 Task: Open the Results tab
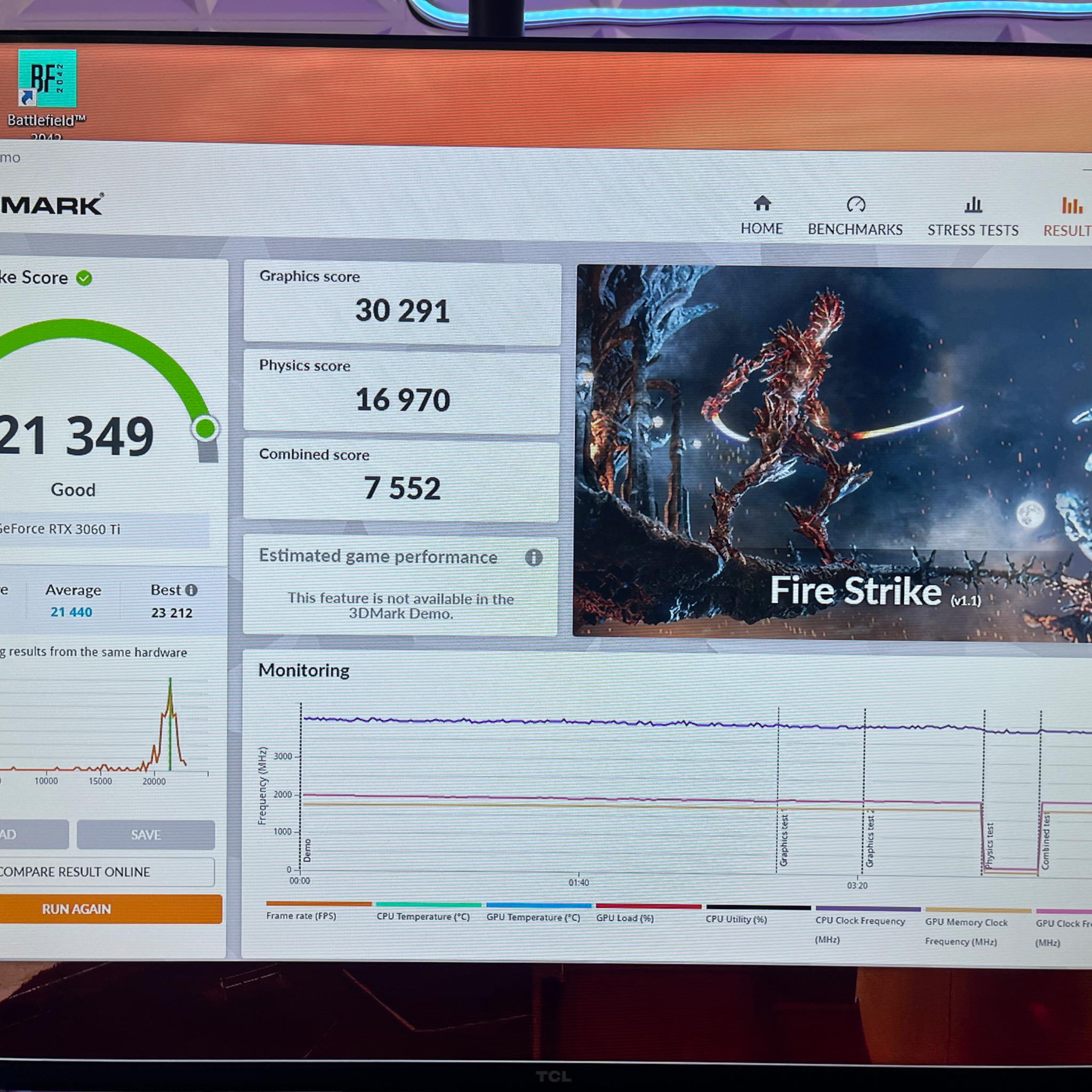point(1067,217)
